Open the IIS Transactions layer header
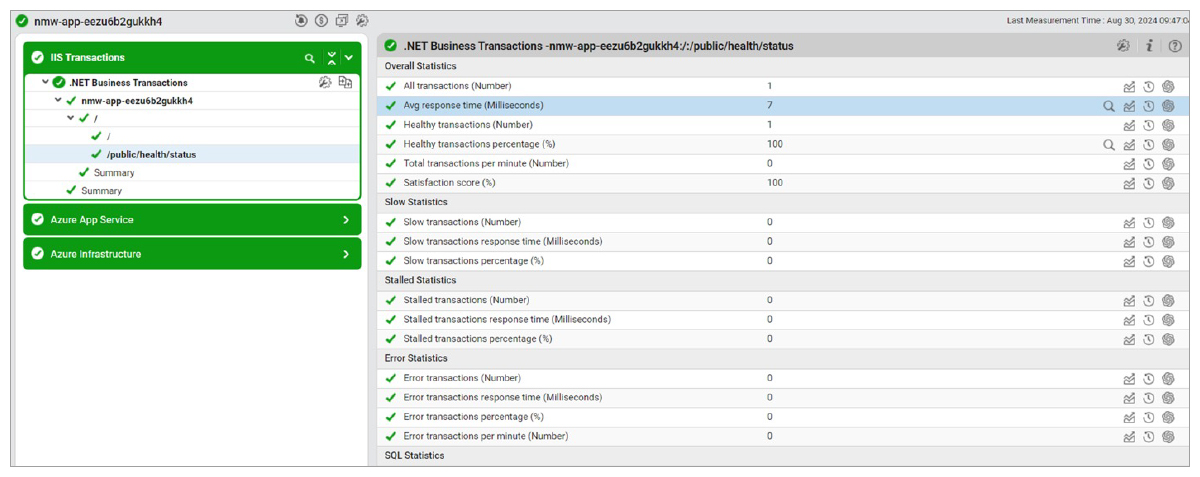 point(191,58)
